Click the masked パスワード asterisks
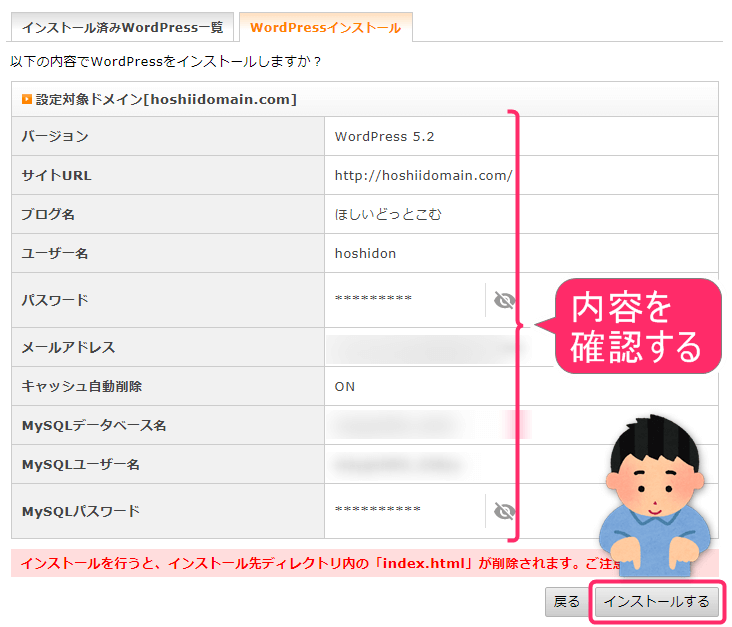 (373, 300)
